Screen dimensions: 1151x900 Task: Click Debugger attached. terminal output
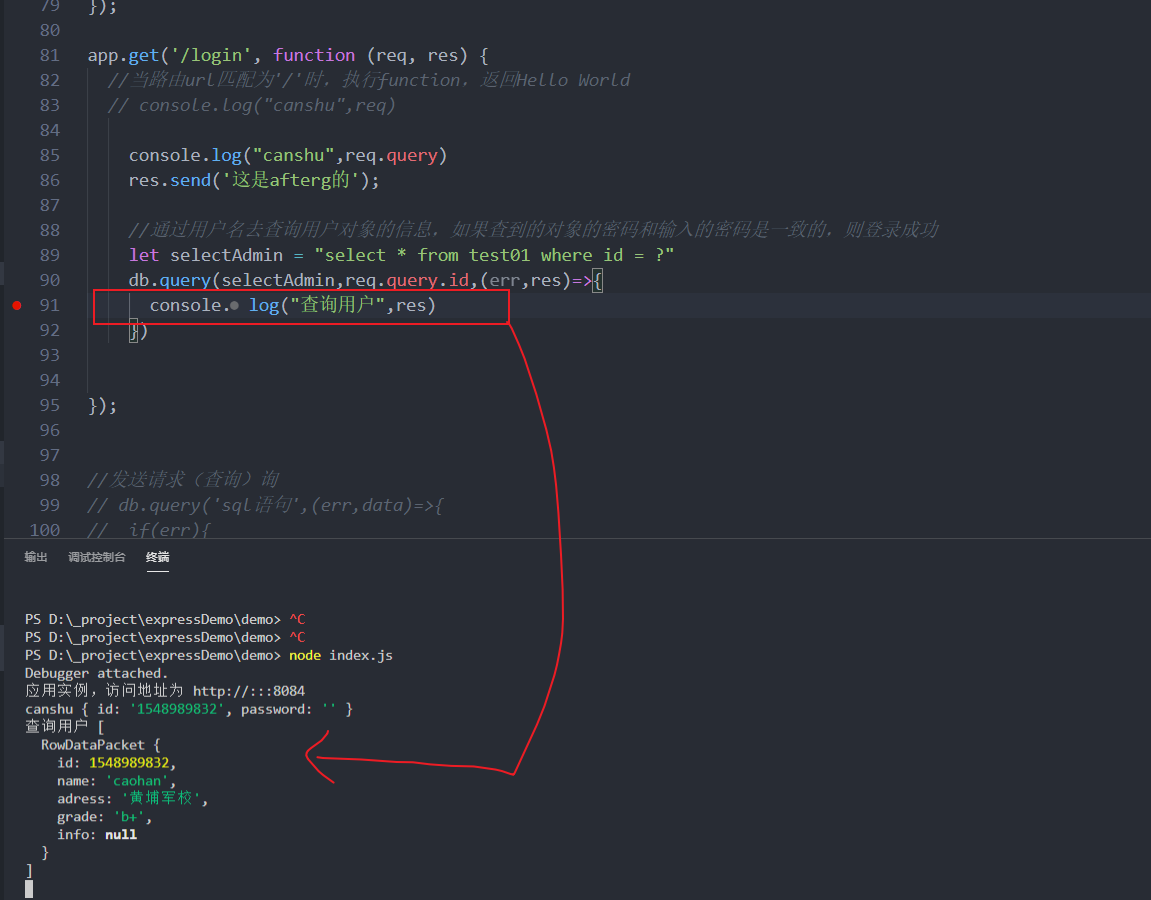tap(96, 673)
